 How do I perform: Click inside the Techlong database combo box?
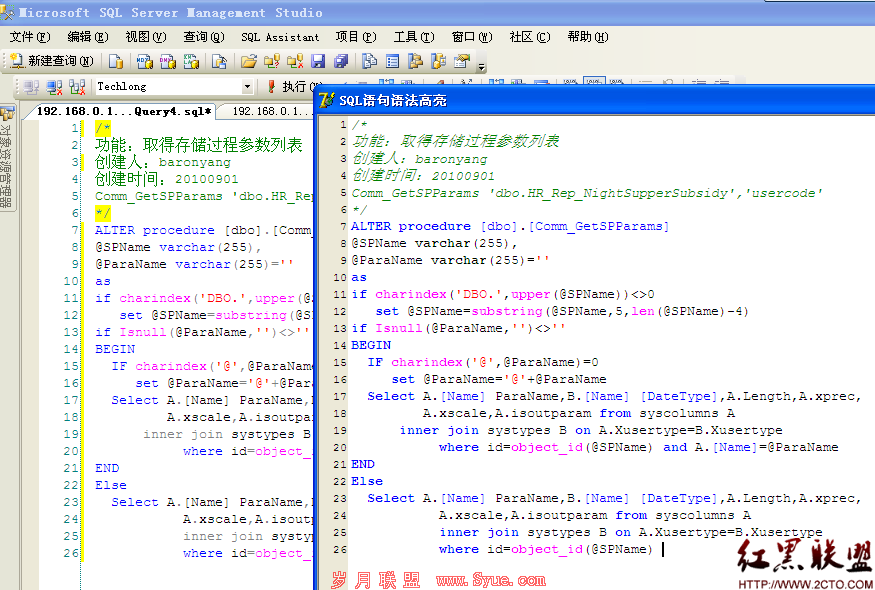tap(169, 87)
